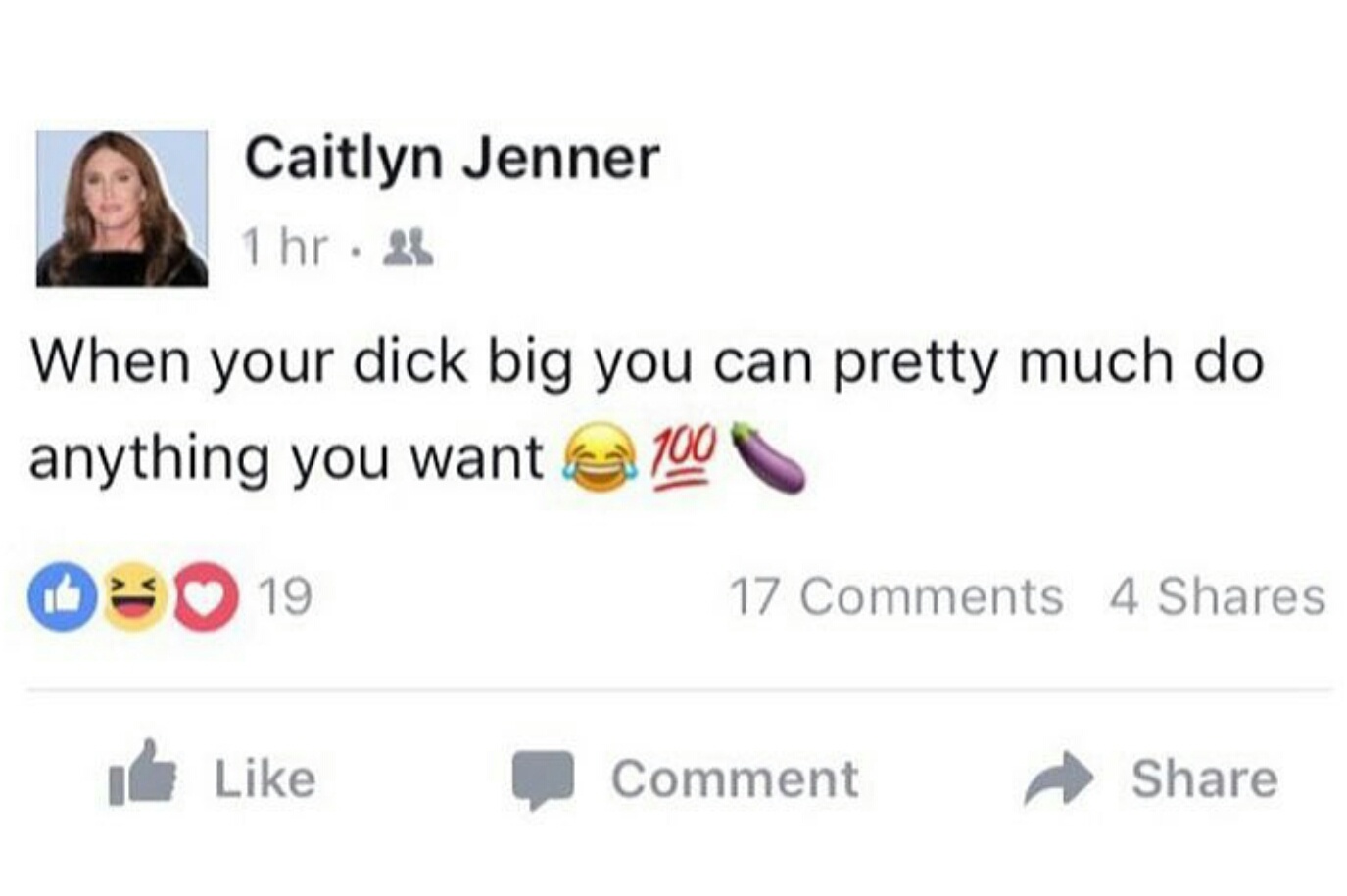Click the post text body
Viewport: 1347px width, 896px height.
[647, 411]
